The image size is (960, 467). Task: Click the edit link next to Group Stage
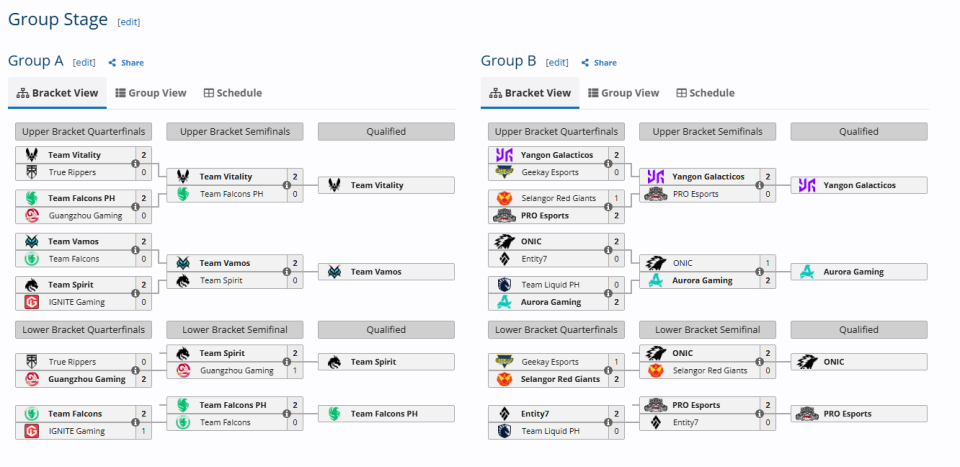tap(129, 22)
